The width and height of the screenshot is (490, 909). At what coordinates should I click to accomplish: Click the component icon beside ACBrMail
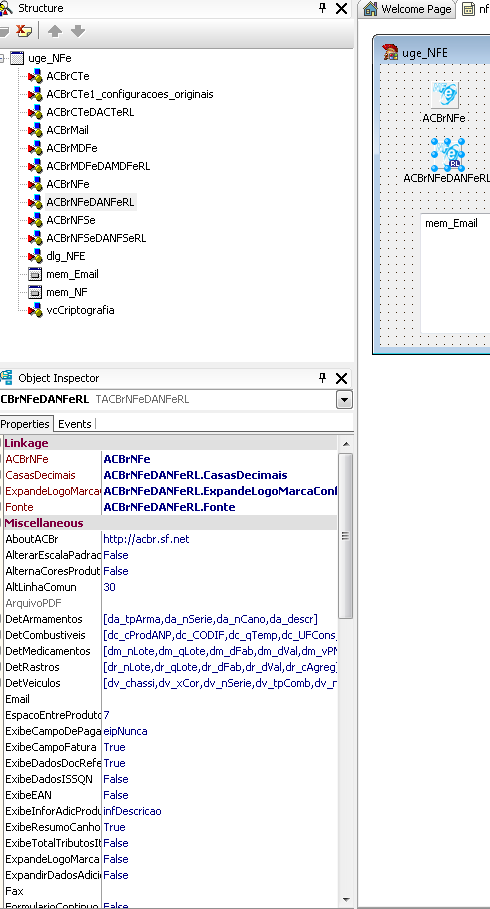36,130
